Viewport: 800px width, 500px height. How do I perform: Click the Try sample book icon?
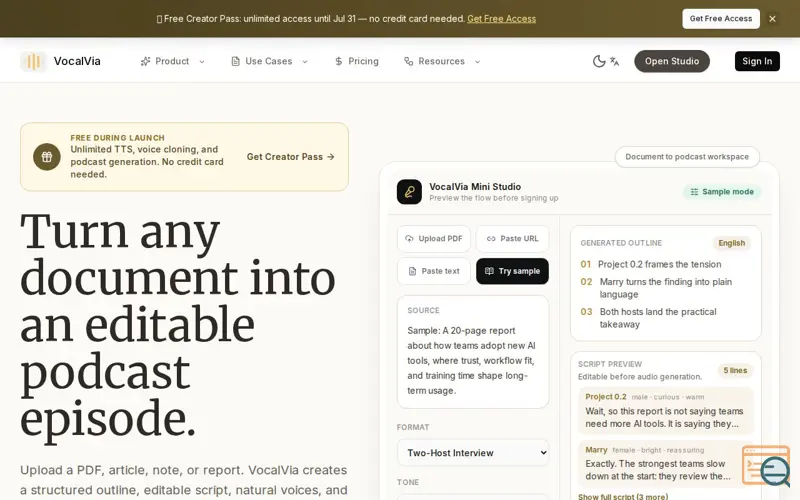click(x=489, y=271)
